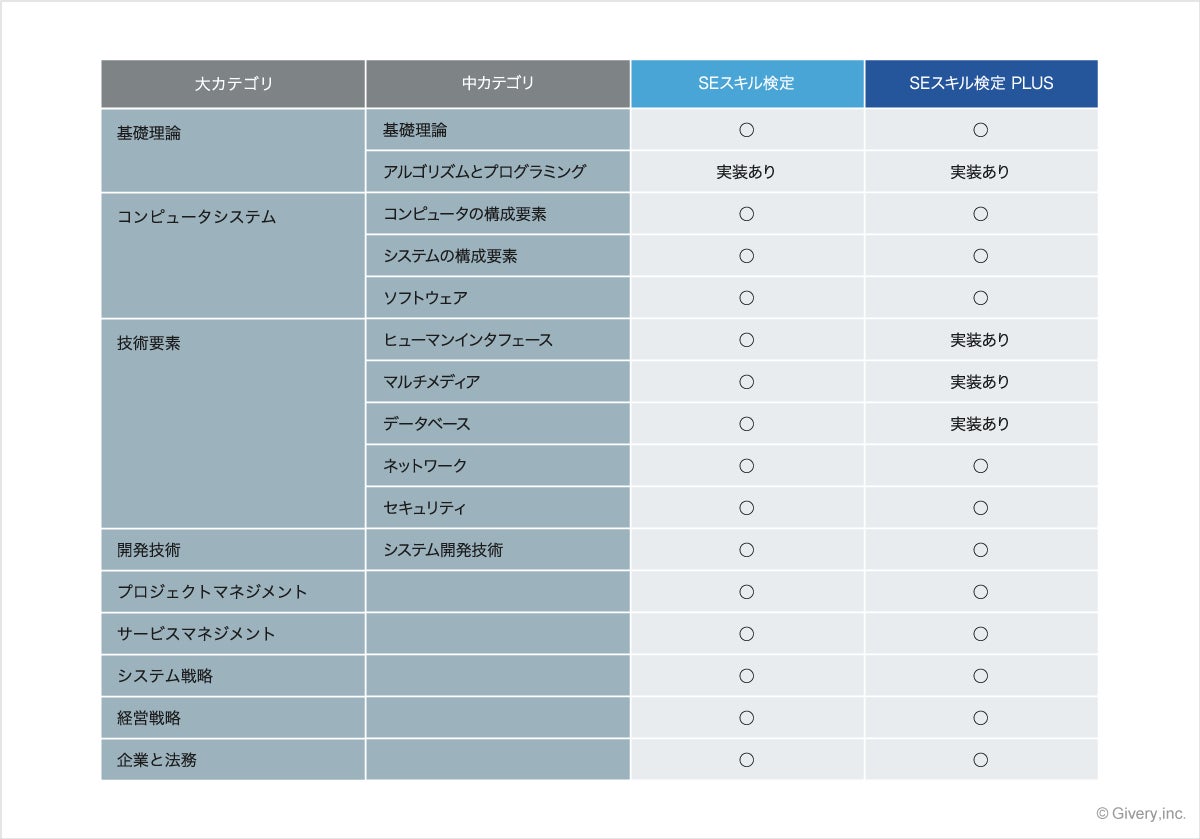The width and height of the screenshot is (1200, 839).
Task: Click the 技術要素 category cell
Action: pyautogui.click(x=233, y=423)
